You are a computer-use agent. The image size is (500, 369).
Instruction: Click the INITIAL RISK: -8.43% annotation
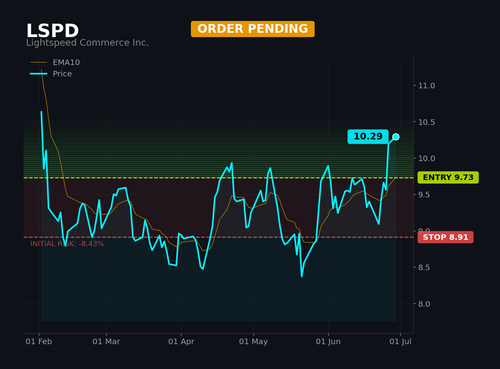click(67, 244)
